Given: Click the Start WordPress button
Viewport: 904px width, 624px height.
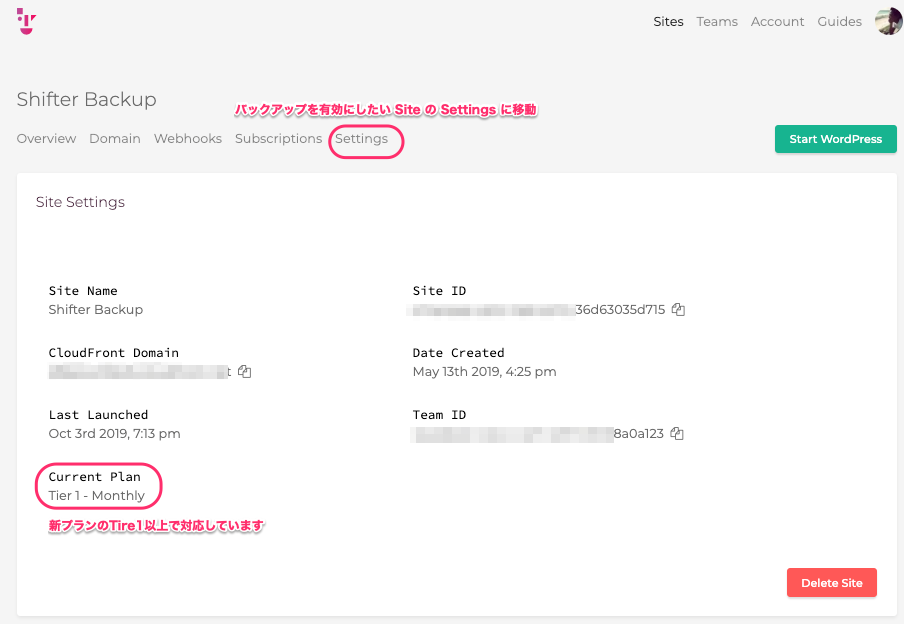Looking at the screenshot, I should click(835, 139).
